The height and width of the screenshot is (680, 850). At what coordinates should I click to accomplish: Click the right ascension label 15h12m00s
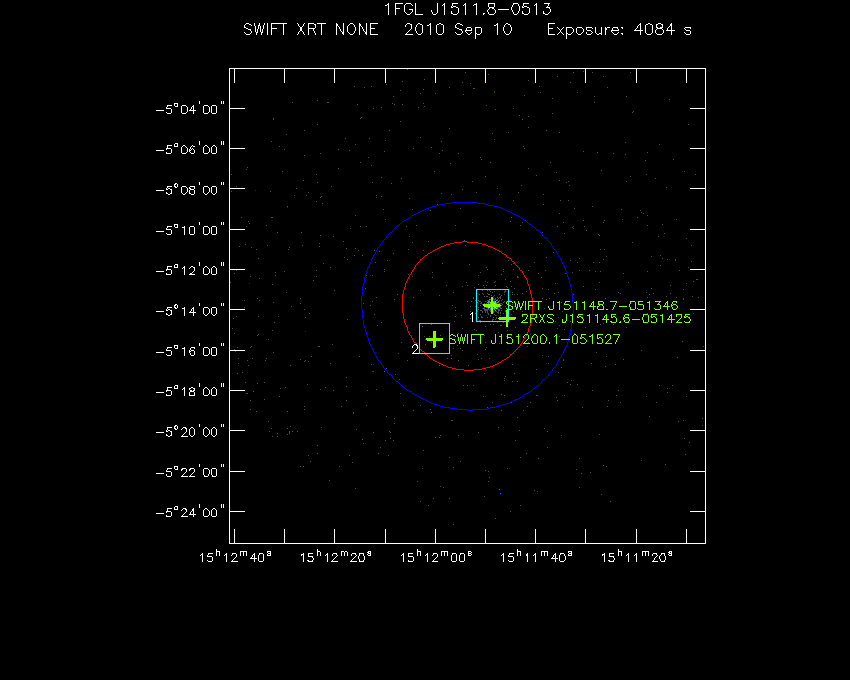[x=436, y=557]
